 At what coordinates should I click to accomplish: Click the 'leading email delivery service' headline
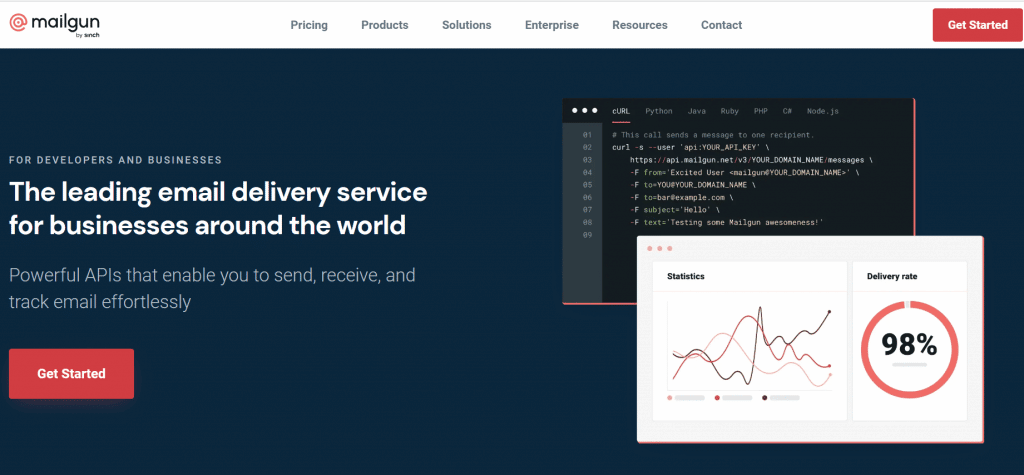click(x=218, y=208)
